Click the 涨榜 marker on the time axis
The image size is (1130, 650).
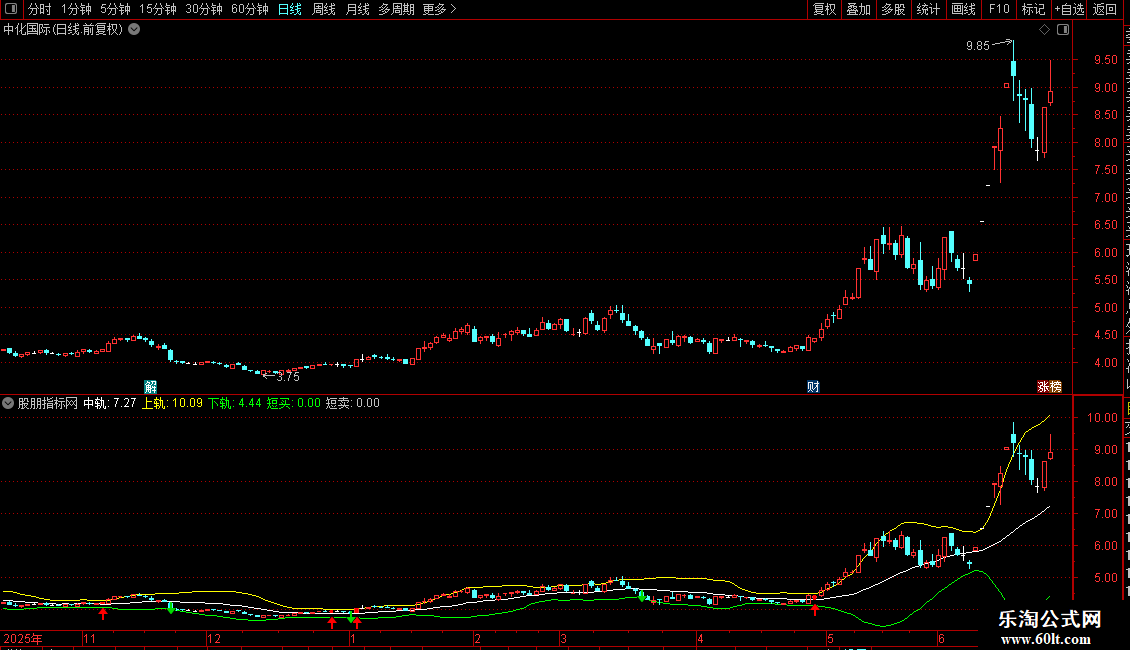(1049, 387)
